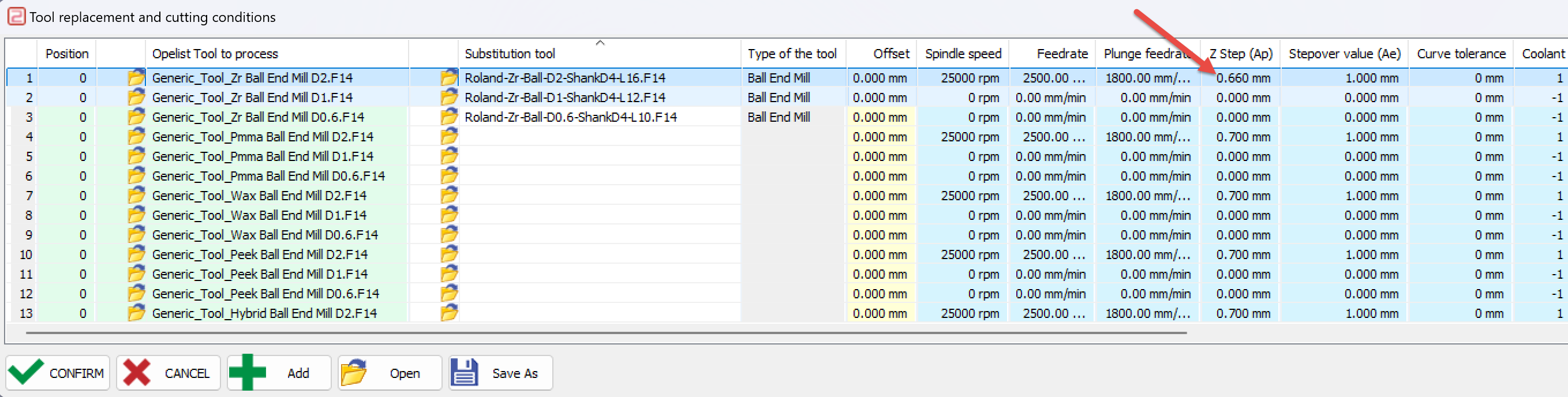Open a saved tool configuration
The width and height of the screenshot is (1568, 397).
point(390,373)
